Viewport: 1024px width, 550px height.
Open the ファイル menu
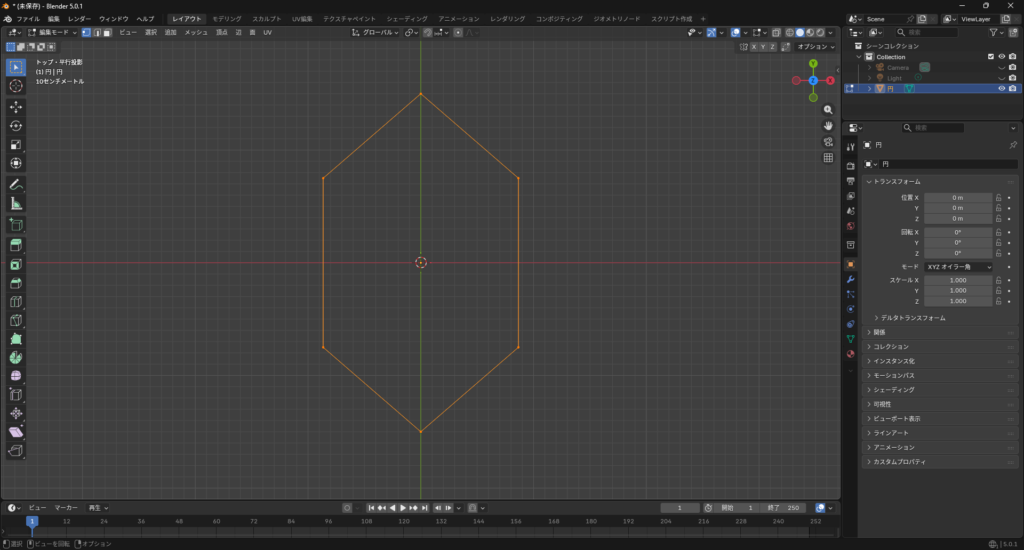click(x=28, y=19)
